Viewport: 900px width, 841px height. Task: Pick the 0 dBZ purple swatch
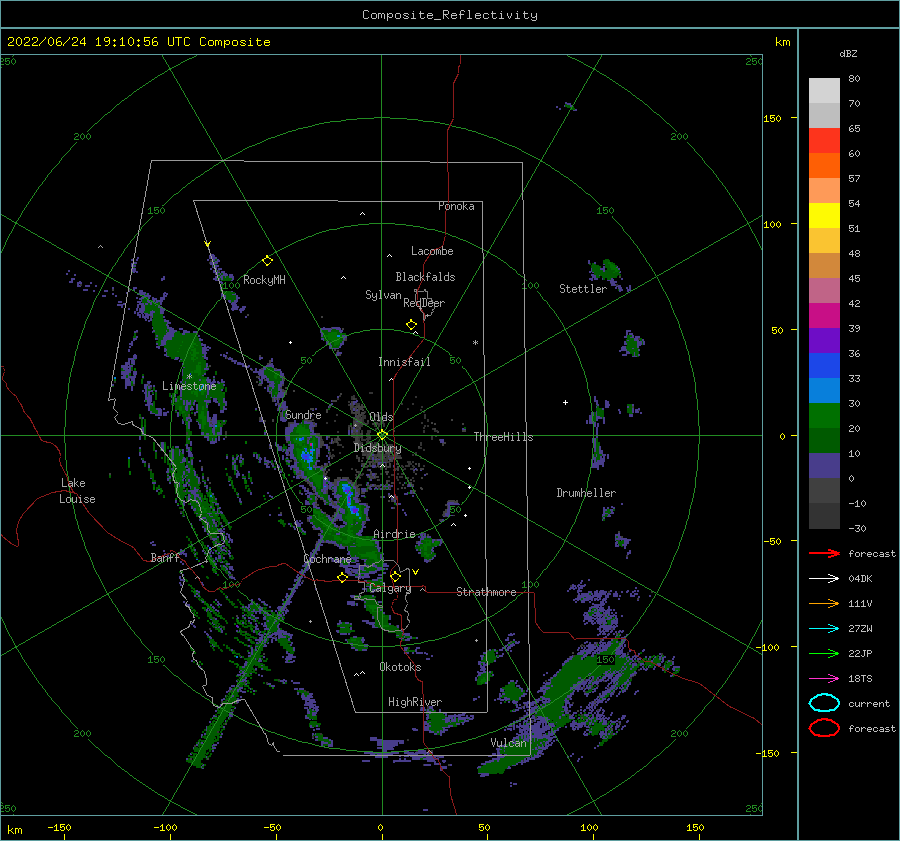824,465
